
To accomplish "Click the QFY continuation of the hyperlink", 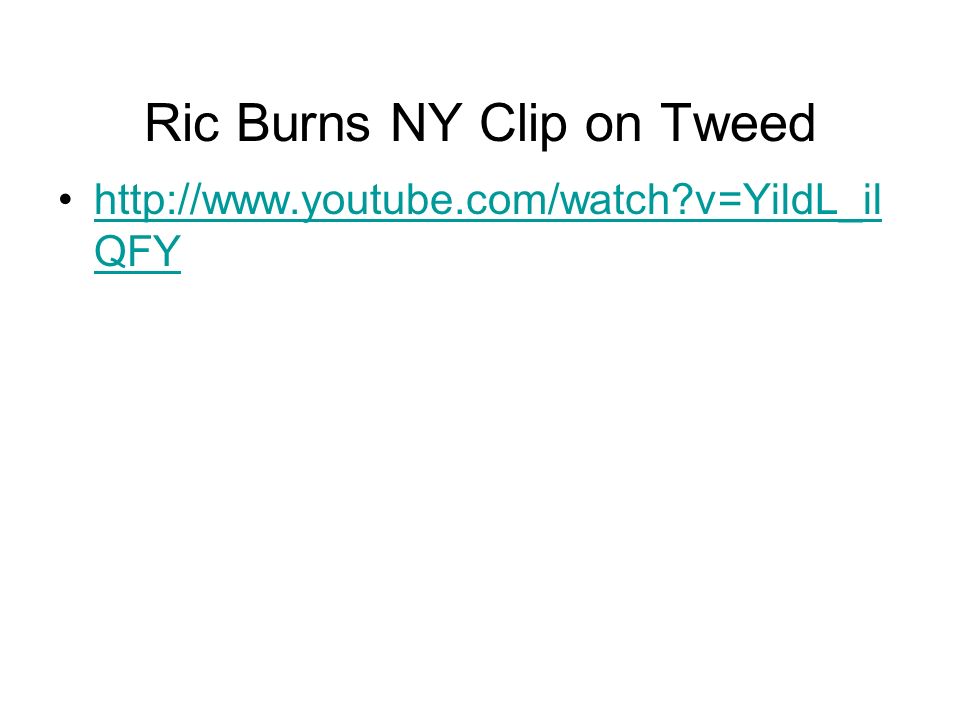I will [138, 251].
